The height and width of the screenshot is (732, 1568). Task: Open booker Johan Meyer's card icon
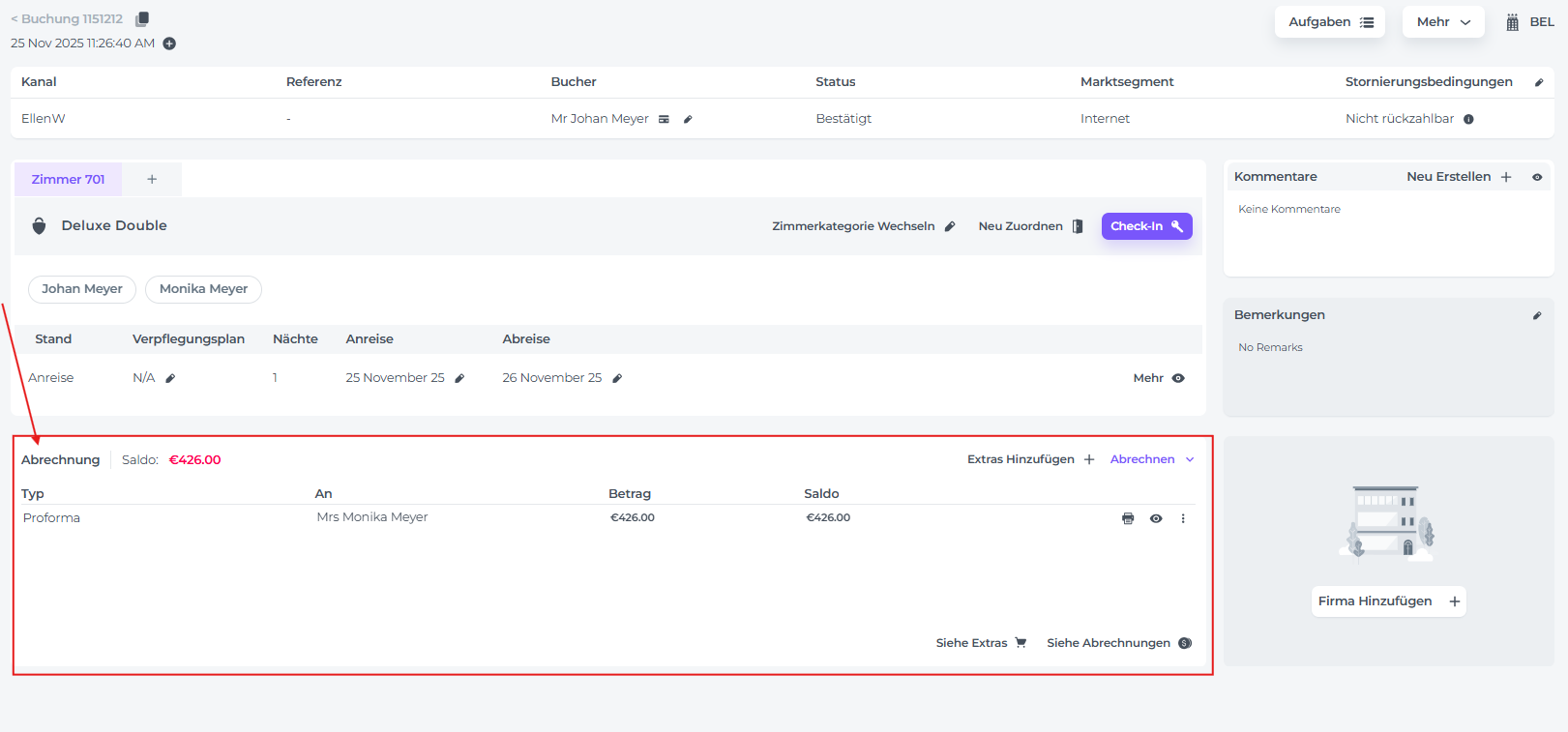pyautogui.click(x=664, y=119)
